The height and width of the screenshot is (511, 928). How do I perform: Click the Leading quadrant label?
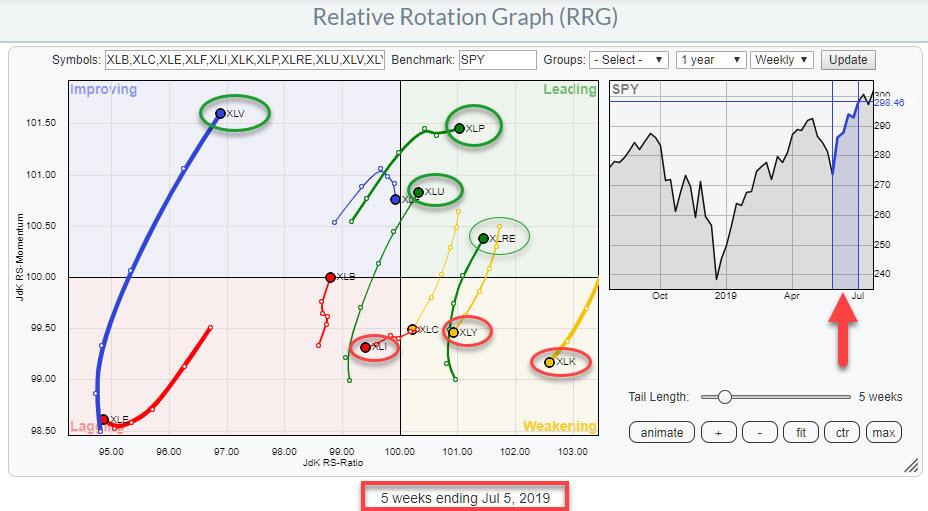(x=570, y=89)
